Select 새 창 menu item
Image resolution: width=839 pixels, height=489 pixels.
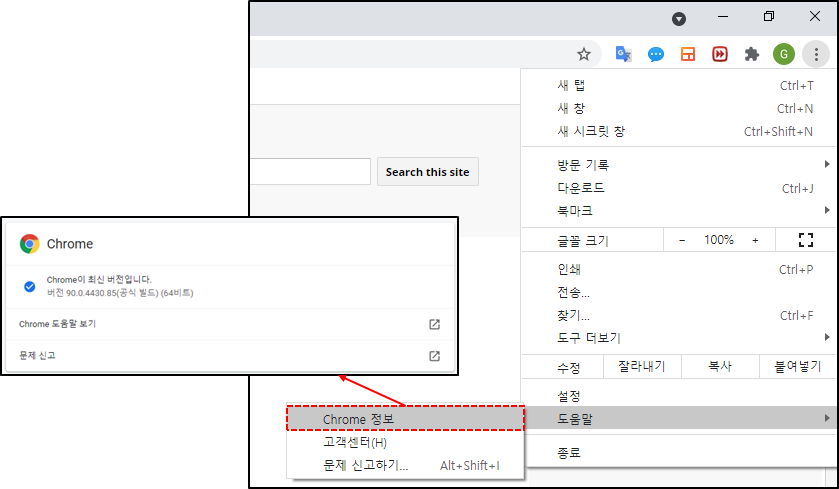[678, 109]
